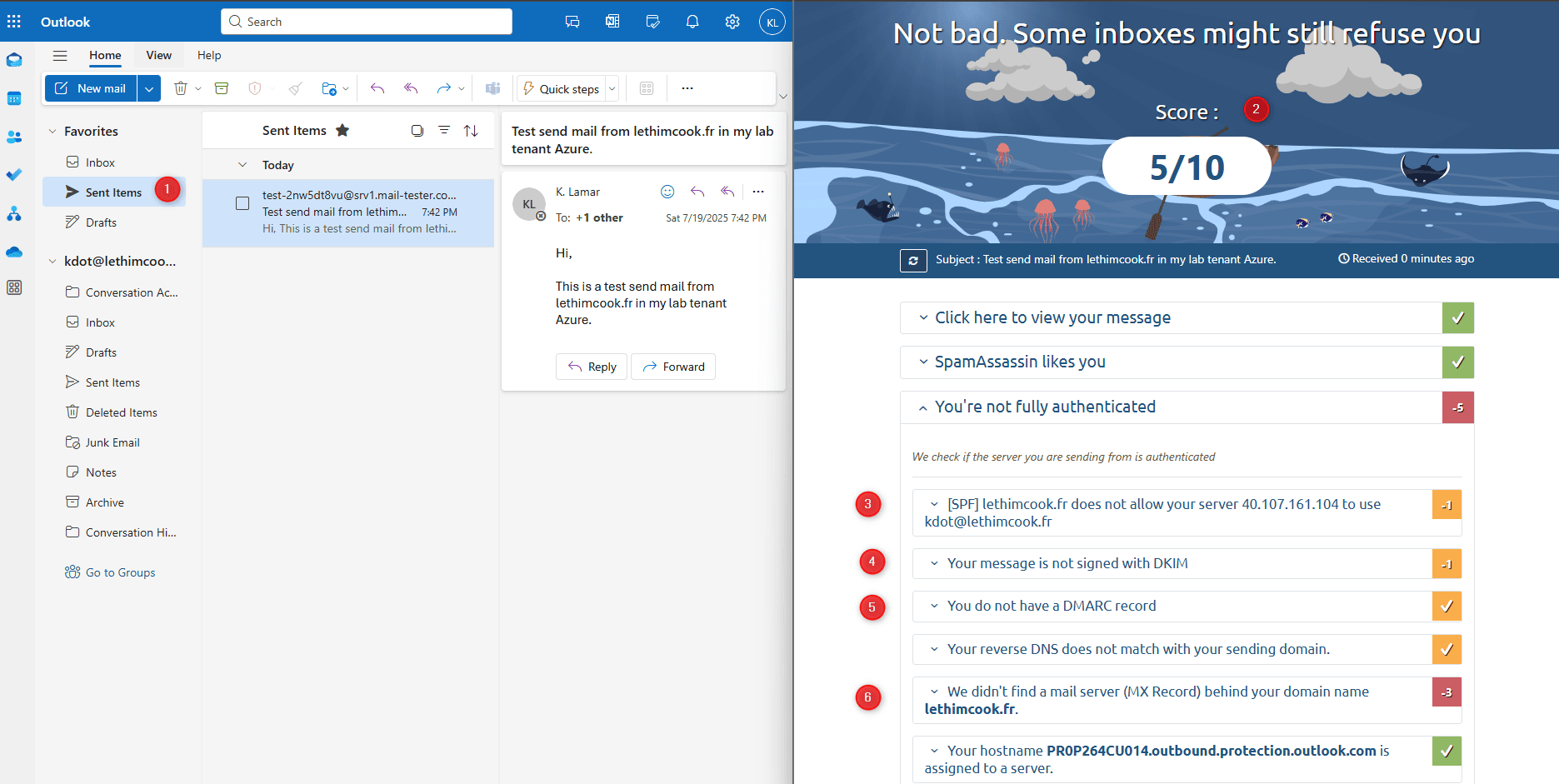
Task: Tick the checkbox on the test email
Action: 242,203
